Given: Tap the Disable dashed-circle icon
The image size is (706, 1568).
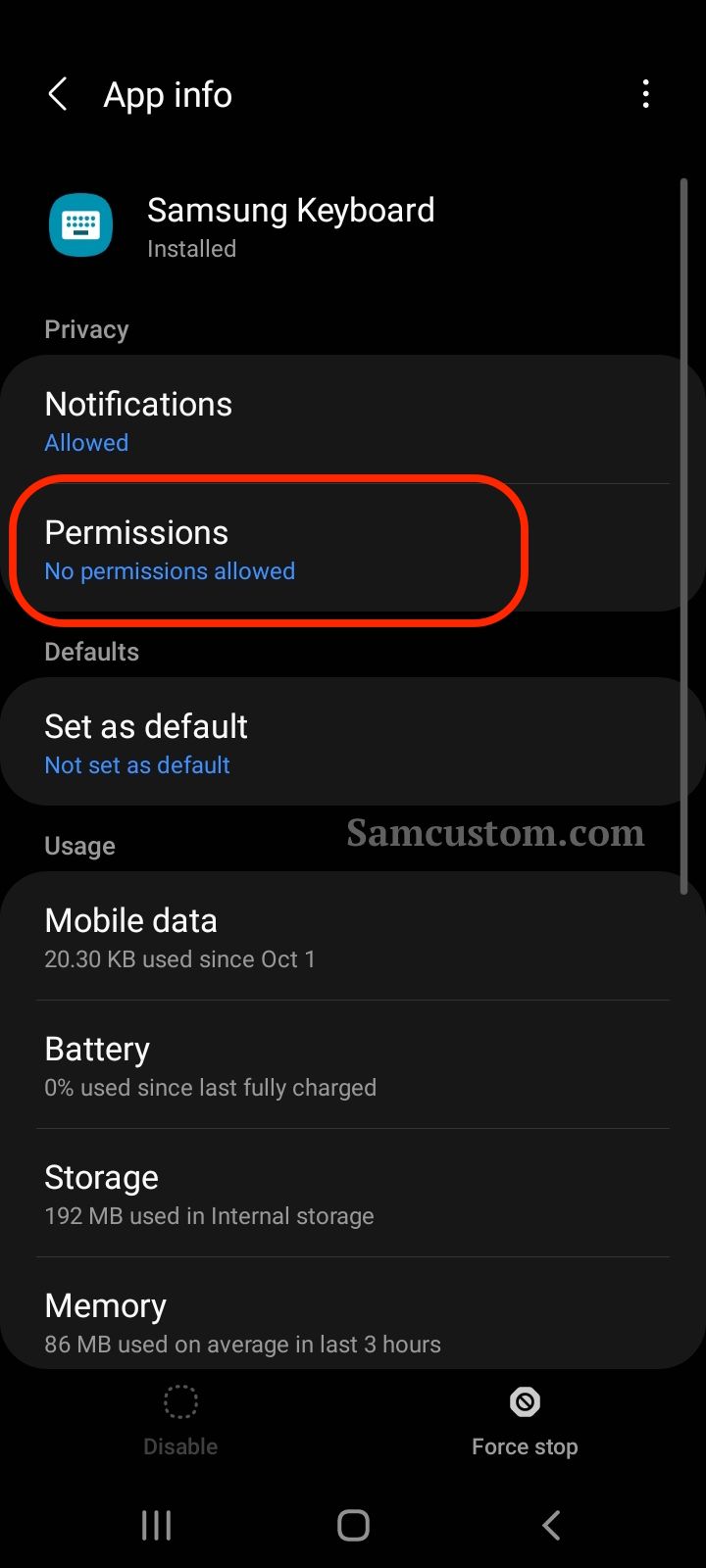Looking at the screenshot, I should click(180, 1402).
